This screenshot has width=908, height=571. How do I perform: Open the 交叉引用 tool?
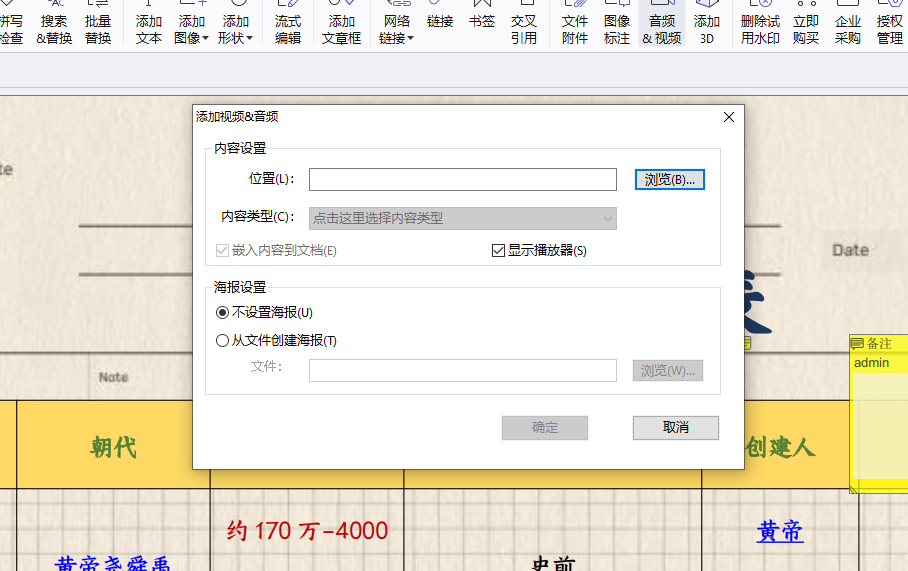point(524,22)
